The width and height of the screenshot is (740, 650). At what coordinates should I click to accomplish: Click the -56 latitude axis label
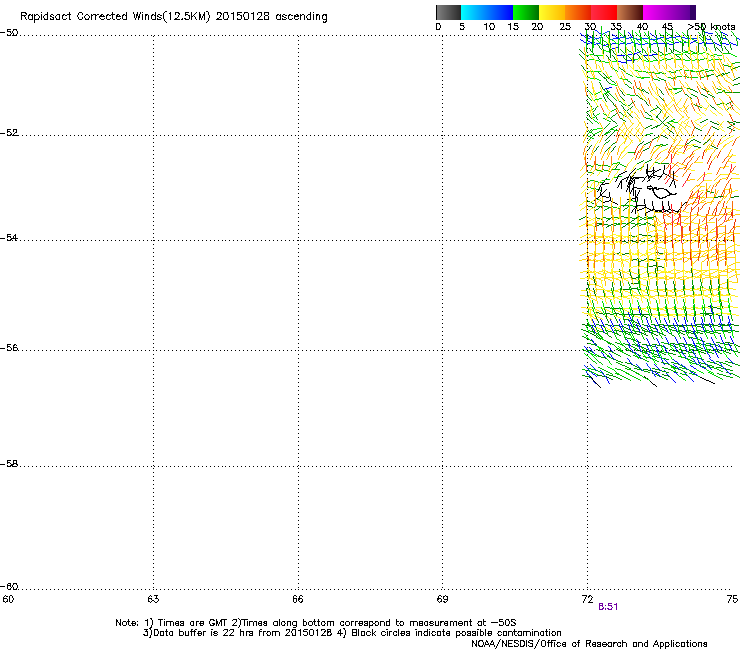9,348
